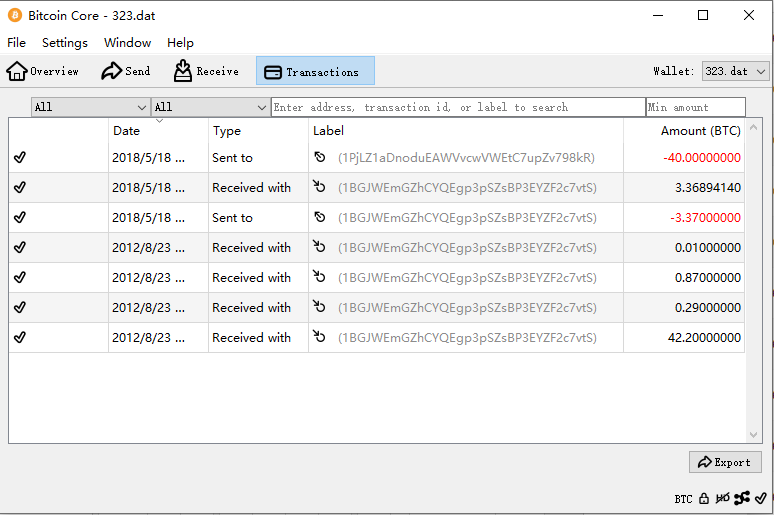Click the BTC unit selector in status bar
The width and height of the screenshot is (774, 515).
(683, 498)
